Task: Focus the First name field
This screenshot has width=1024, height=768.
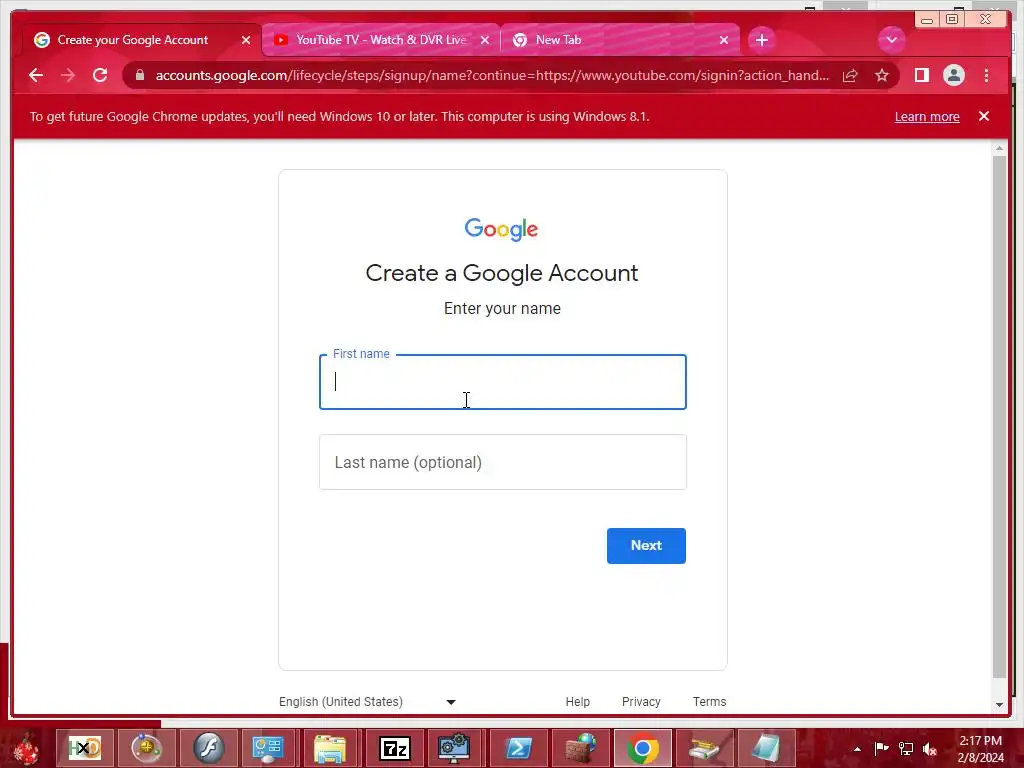Action: pos(502,382)
